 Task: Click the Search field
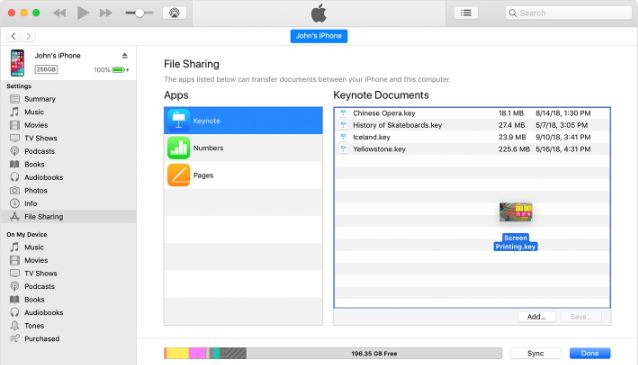568,13
